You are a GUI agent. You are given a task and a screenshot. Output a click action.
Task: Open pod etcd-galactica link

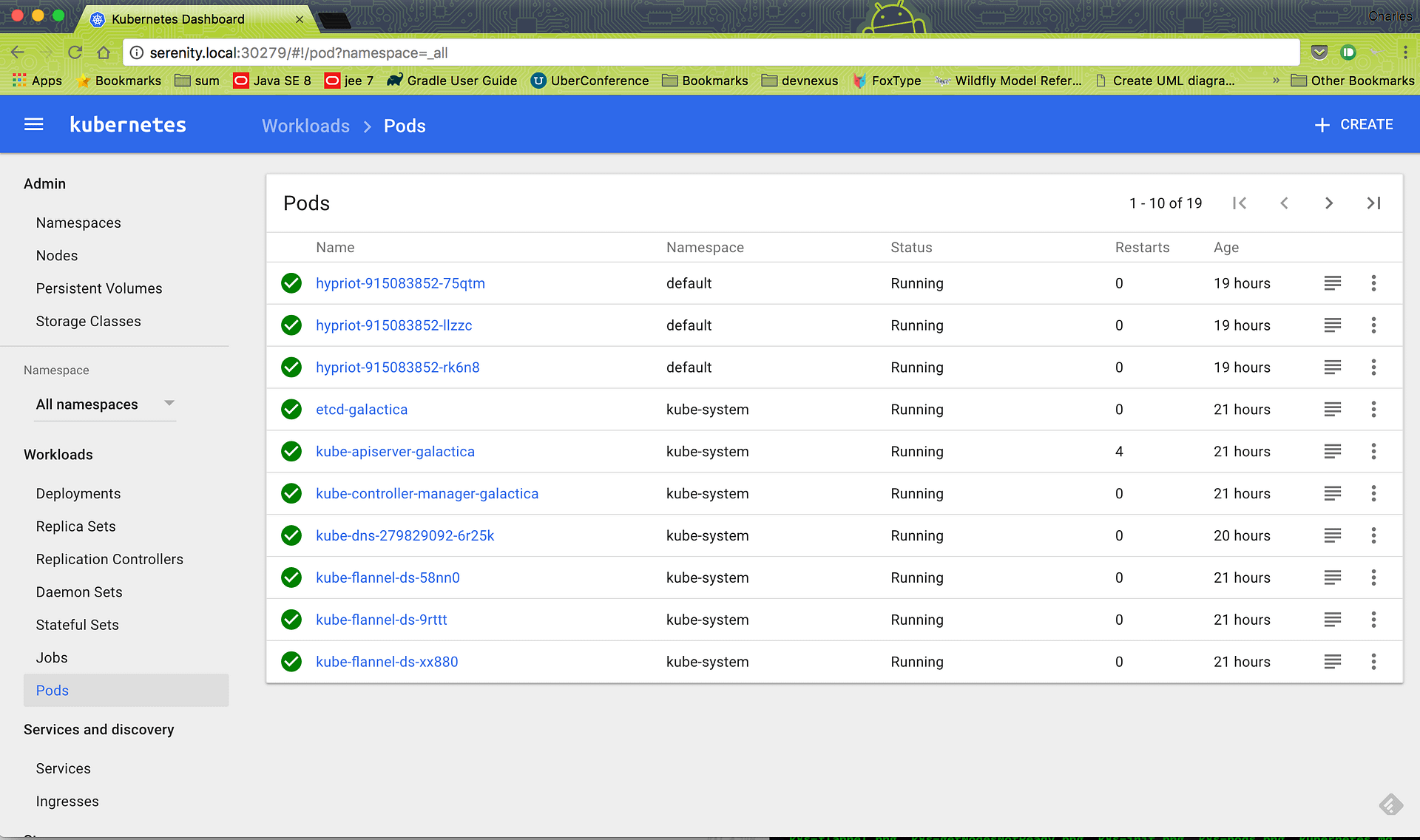pyautogui.click(x=362, y=410)
